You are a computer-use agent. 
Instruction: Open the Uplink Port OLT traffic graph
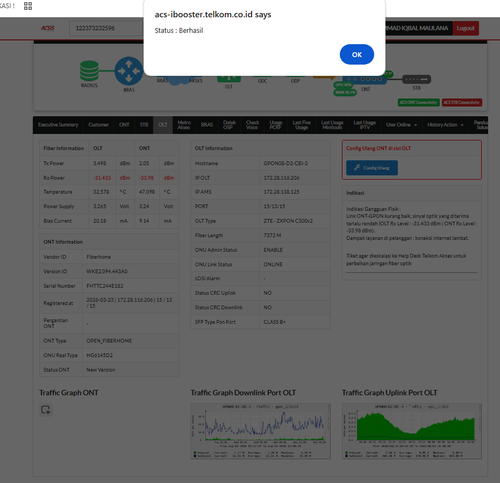tap(412, 431)
